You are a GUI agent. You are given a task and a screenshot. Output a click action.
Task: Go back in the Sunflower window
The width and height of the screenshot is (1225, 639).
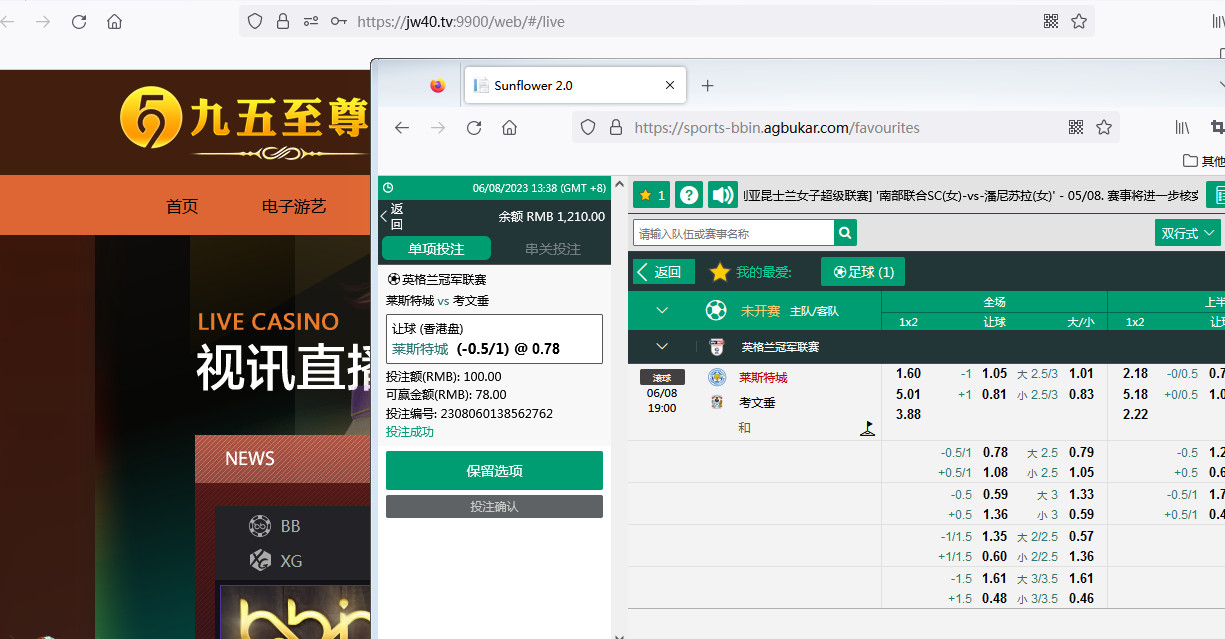tap(402, 128)
